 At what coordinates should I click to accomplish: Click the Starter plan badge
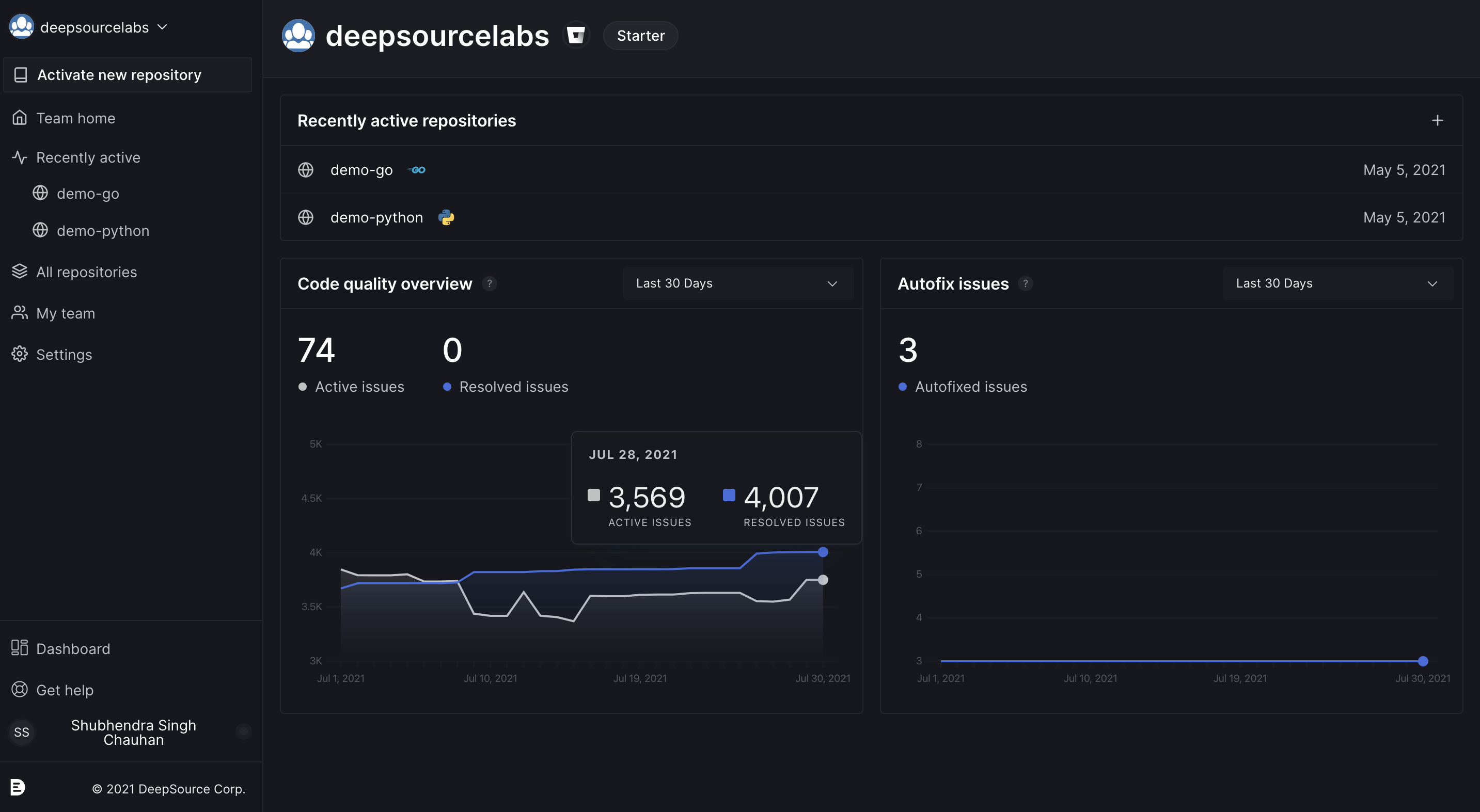click(640, 35)
